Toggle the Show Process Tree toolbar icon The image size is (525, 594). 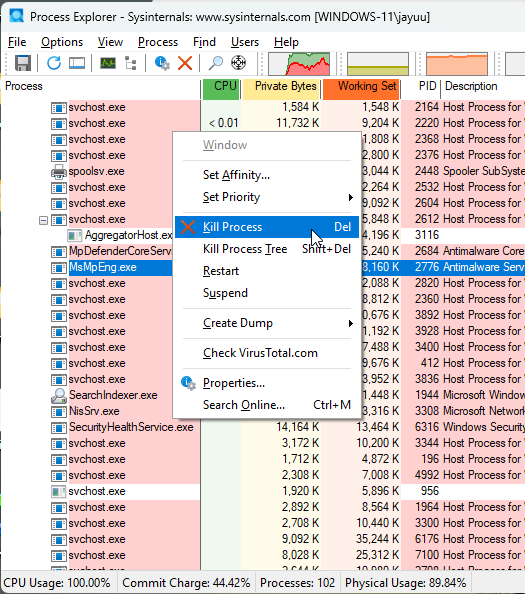(x=131, y=63)
